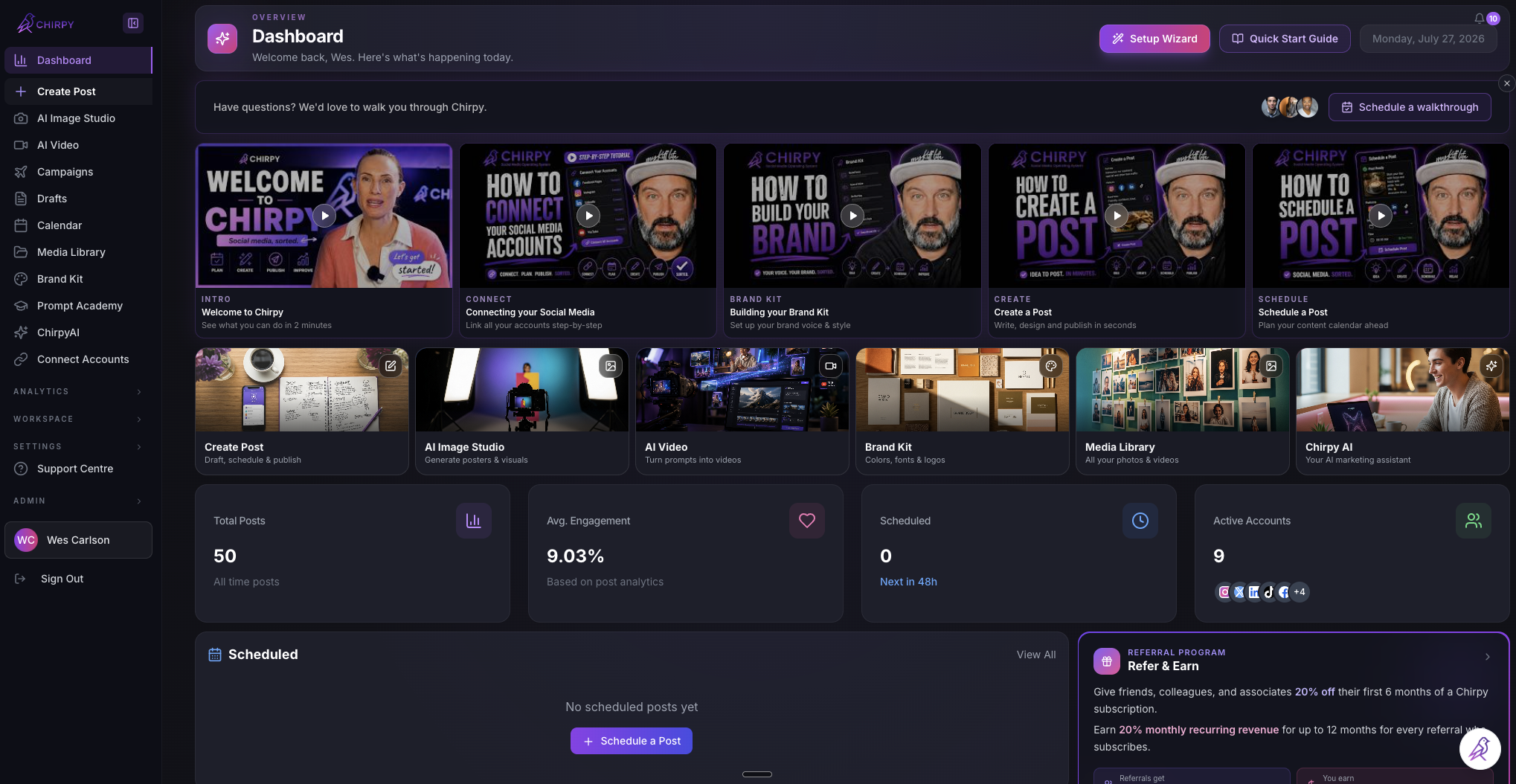Click Schedule a walkthrough button
The image size is (1516, 784).
tap(1410, 107)
